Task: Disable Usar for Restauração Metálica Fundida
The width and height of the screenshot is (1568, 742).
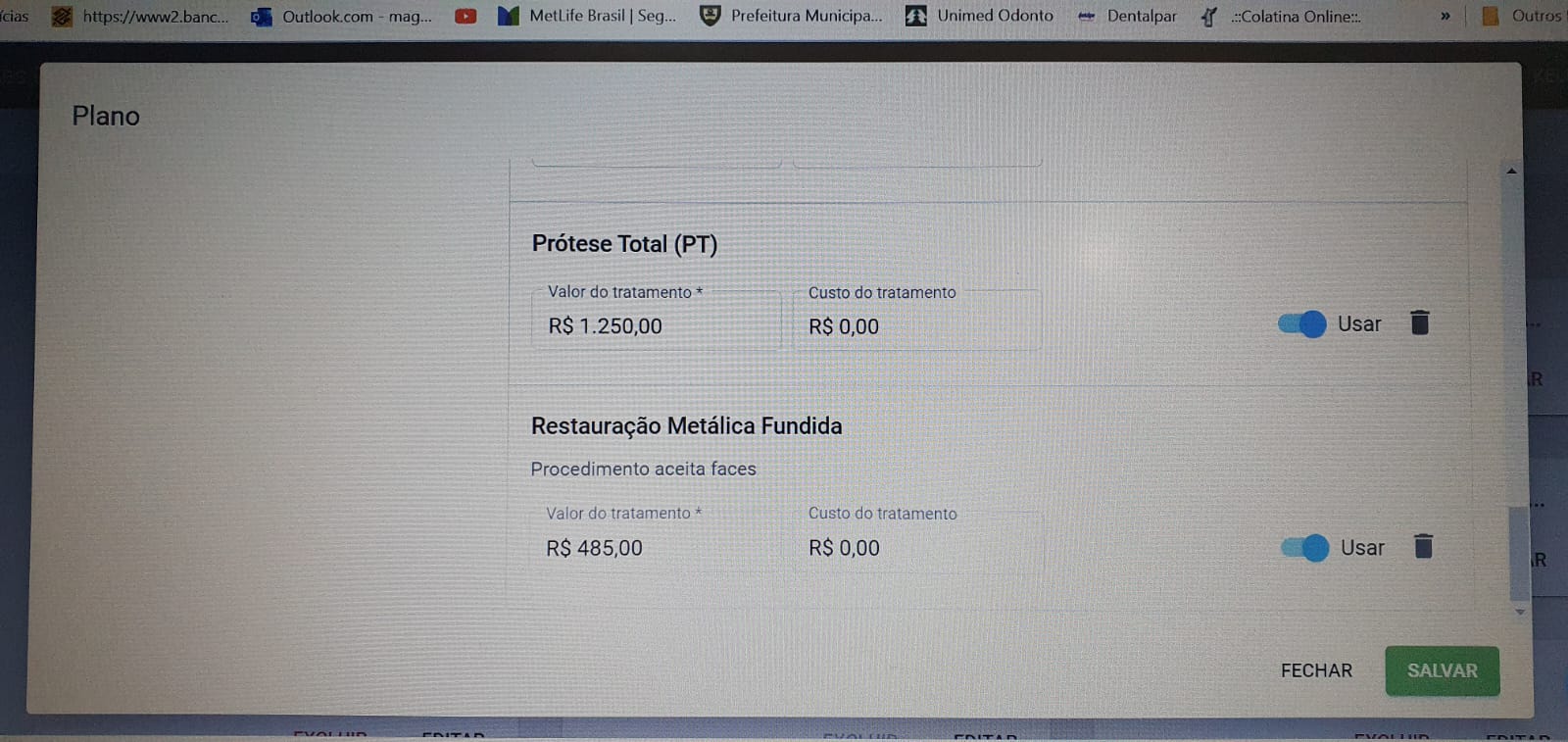Action: tap(1305, 547)
